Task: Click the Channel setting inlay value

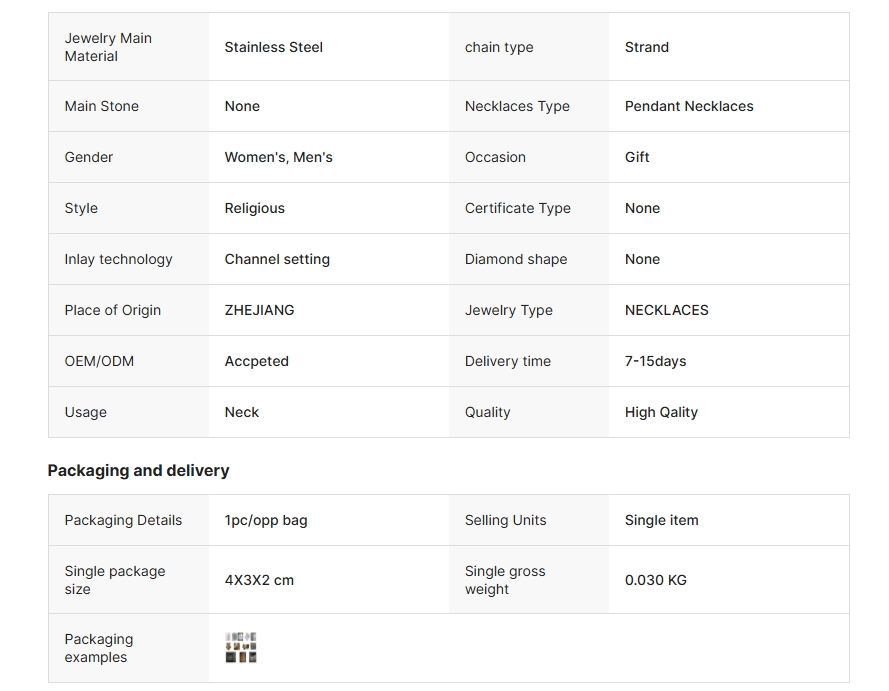Action: click(277, 259)
